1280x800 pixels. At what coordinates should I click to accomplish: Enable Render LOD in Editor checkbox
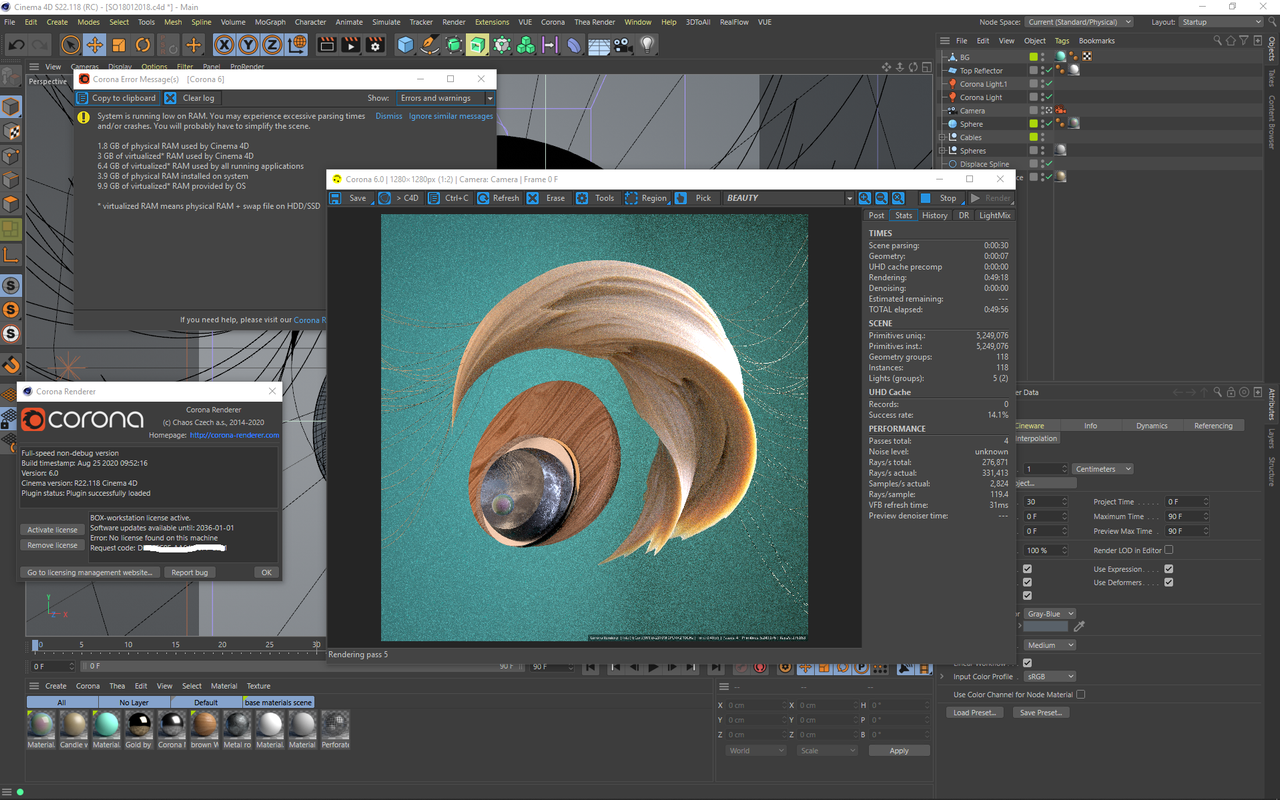click(1168, 550)
